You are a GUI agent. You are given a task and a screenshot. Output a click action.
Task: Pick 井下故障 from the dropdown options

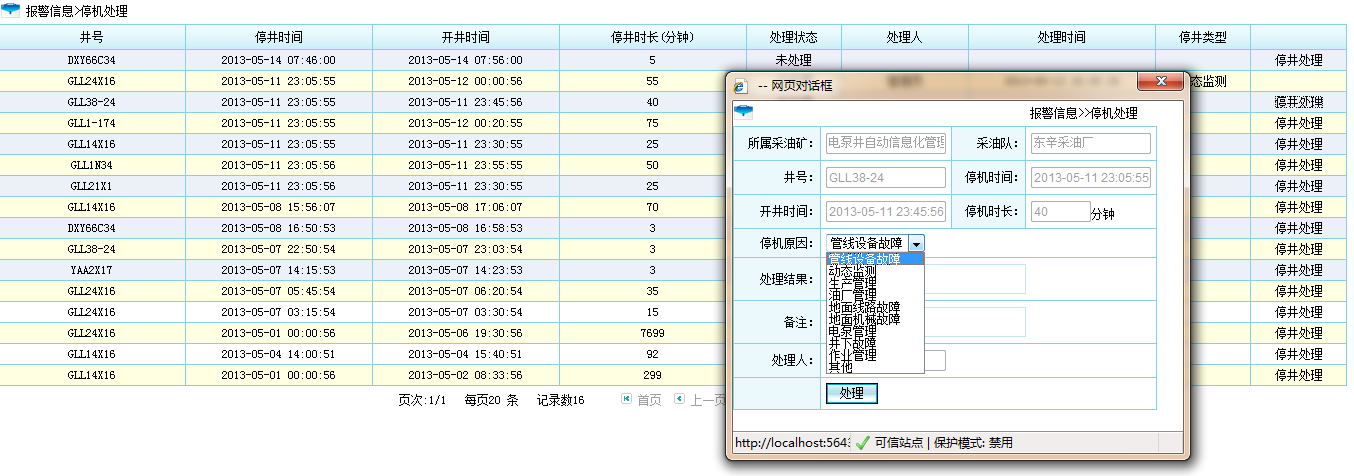(x=853, y=343)
